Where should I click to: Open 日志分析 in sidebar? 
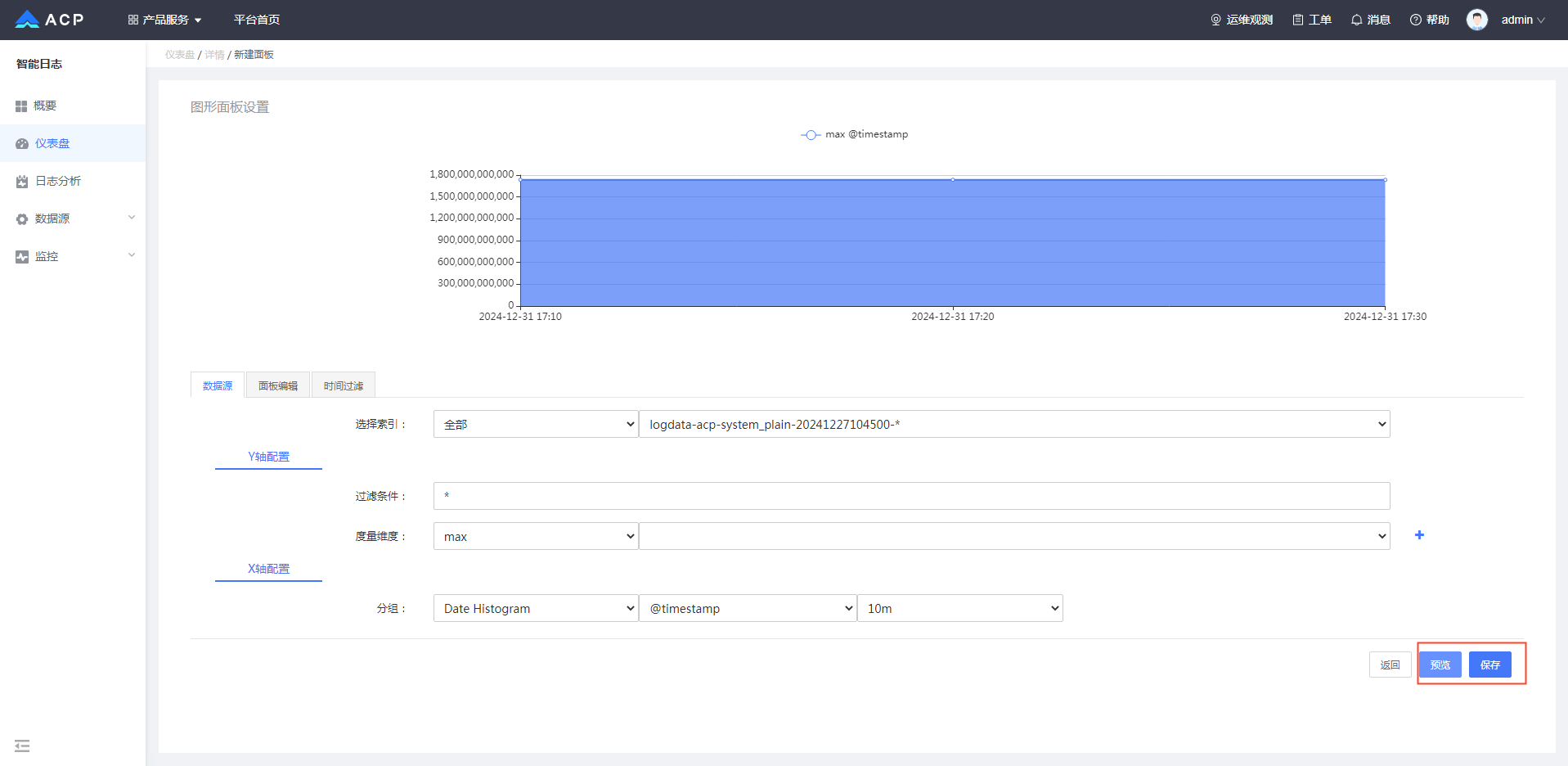(x=73, y=181)
